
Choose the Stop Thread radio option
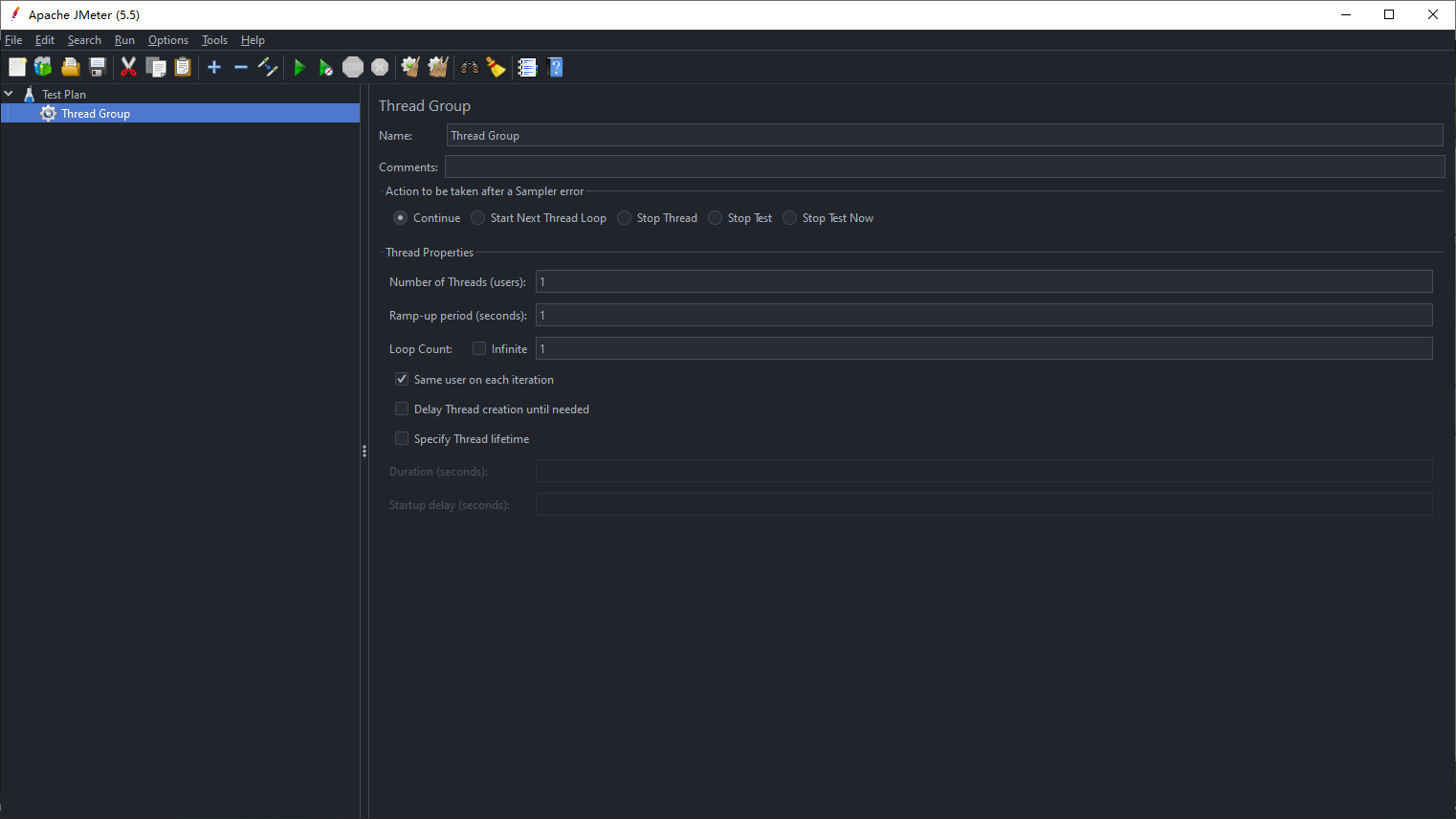[x=625, y=218]
